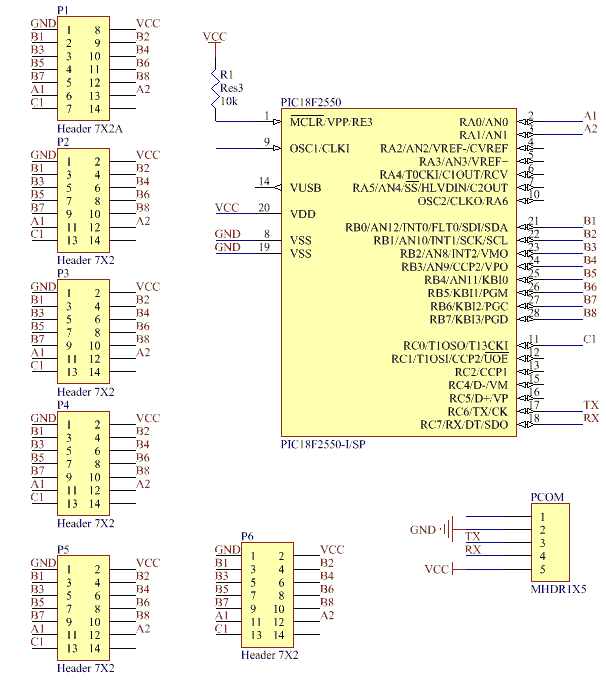Select the VCC net label on P6 header
Screen dimensions: 606x685
tap(332, 549)
